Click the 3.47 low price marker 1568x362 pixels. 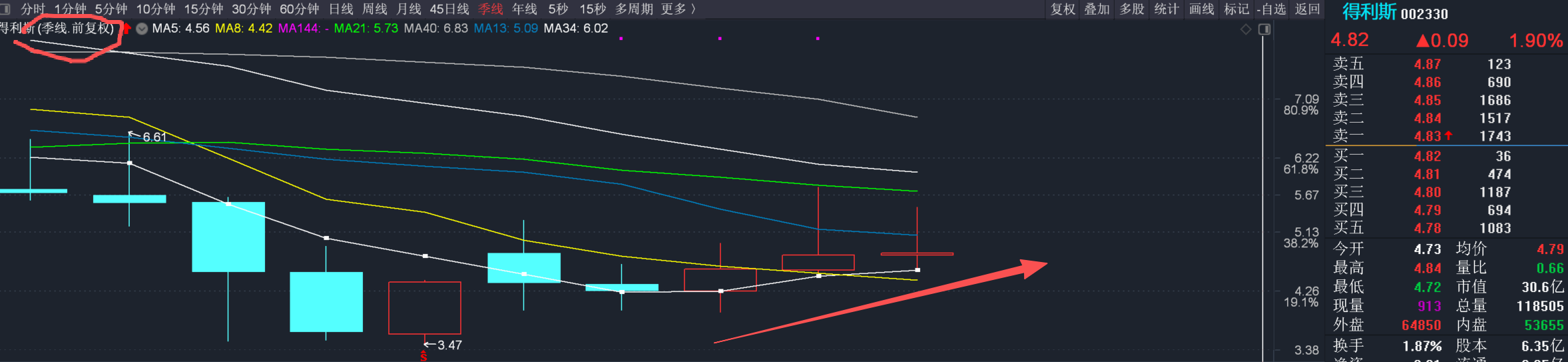449,345
